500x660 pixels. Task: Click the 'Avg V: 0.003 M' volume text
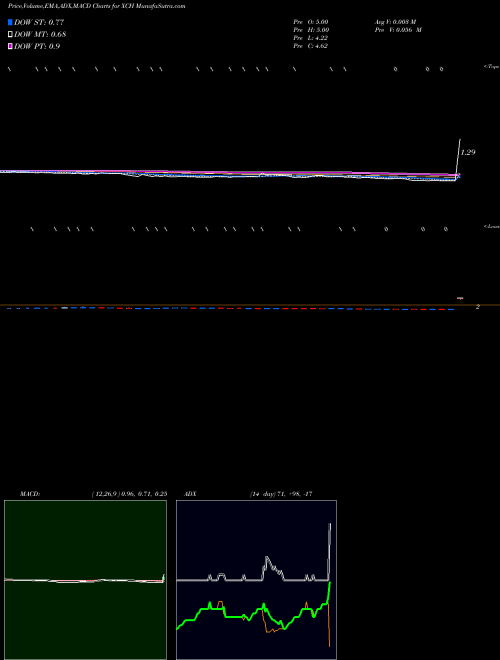coord(396,21)
